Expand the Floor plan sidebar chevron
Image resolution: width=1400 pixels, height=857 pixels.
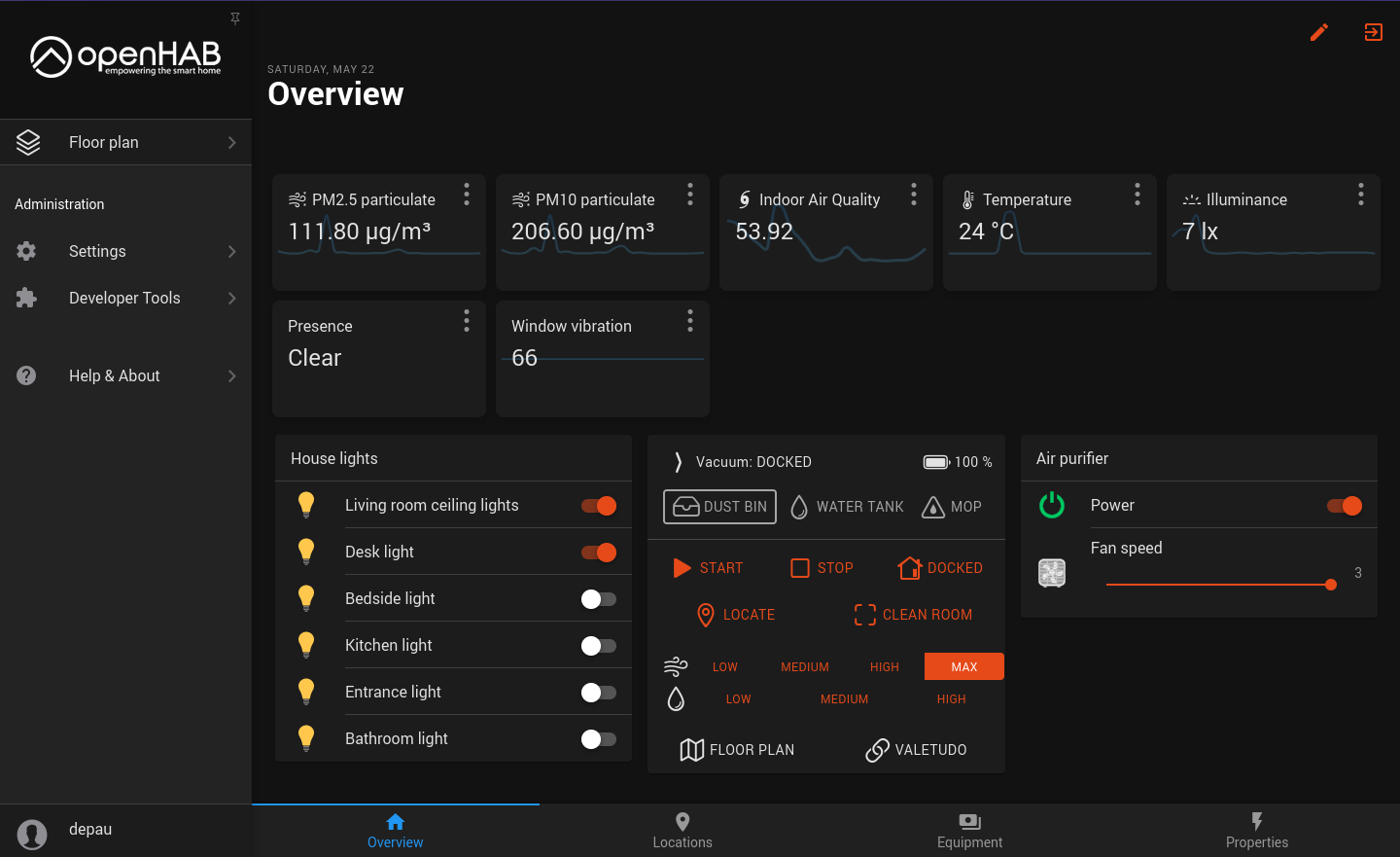(231, 143)
